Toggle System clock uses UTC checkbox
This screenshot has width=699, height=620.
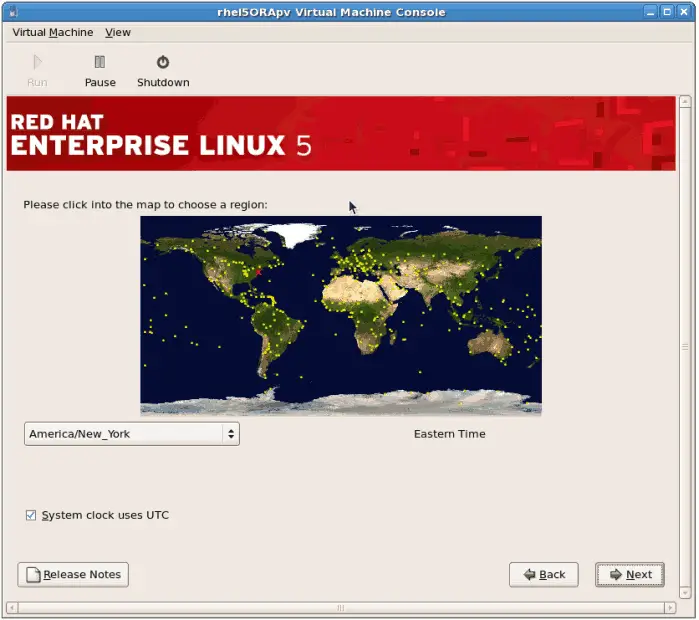pos(32,516)
